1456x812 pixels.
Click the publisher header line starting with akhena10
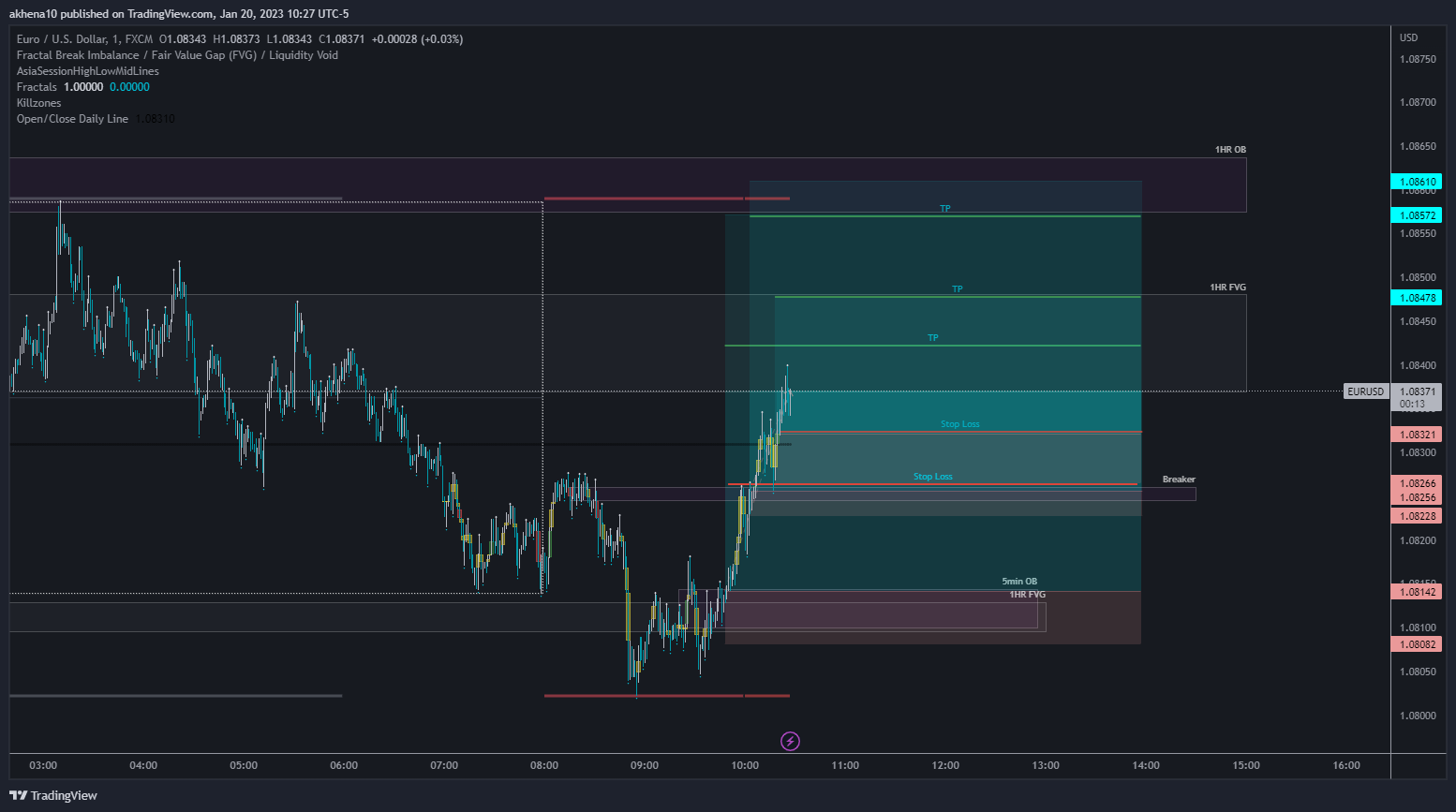coord(179,14)
